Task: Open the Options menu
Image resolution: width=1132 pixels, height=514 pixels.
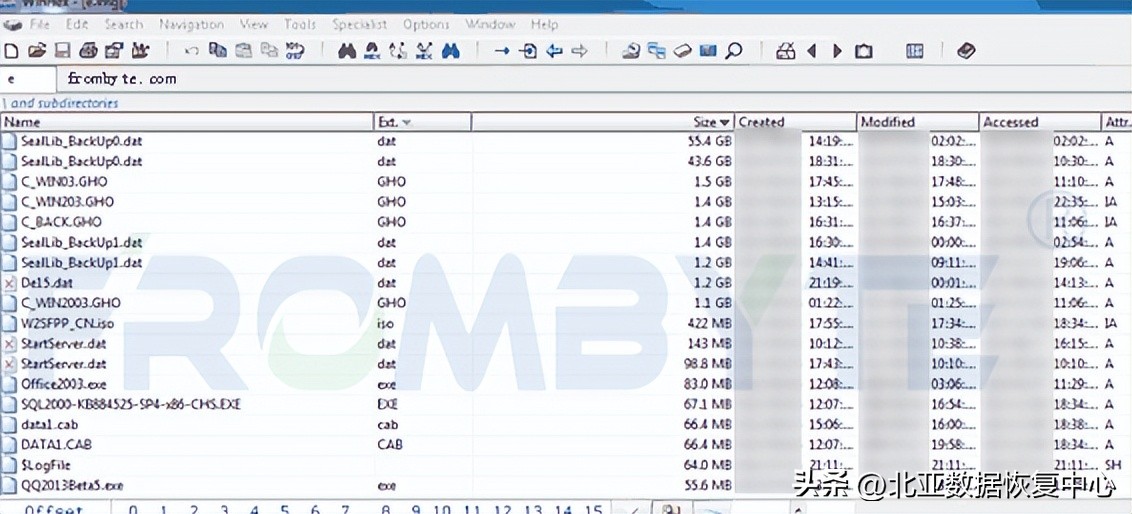Action: pos(426,24)
